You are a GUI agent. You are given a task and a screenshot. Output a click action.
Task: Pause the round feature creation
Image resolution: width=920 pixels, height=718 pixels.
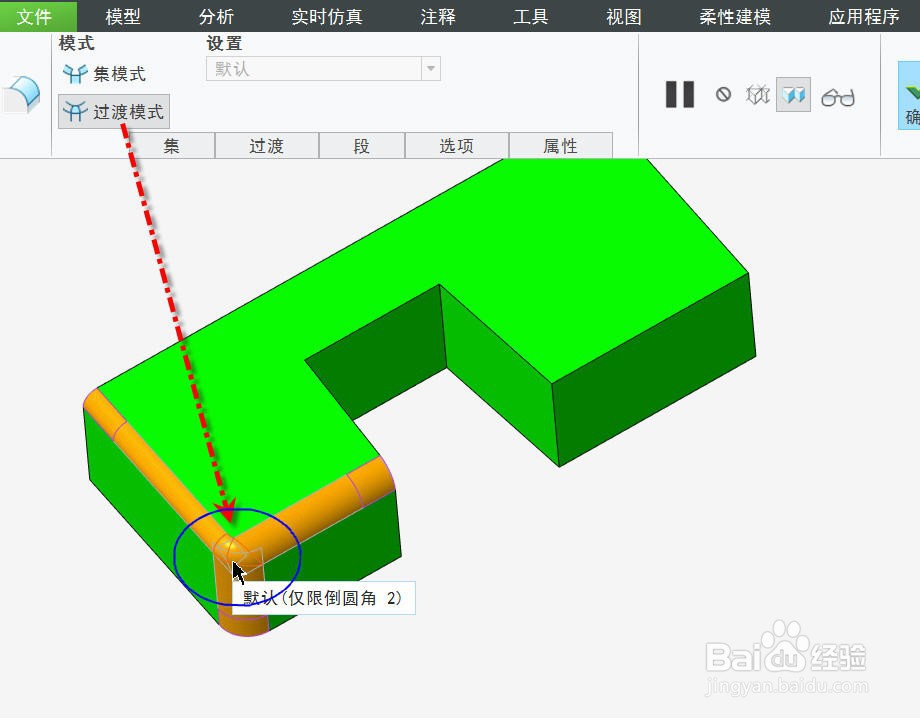678,96
